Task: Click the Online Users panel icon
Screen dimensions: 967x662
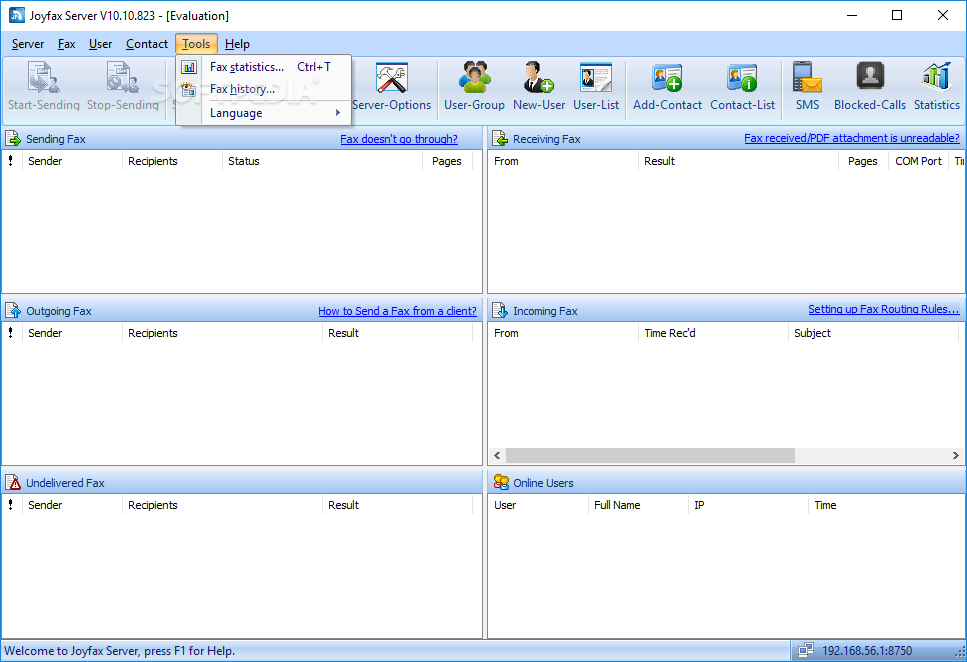Action: coord(501,482)
